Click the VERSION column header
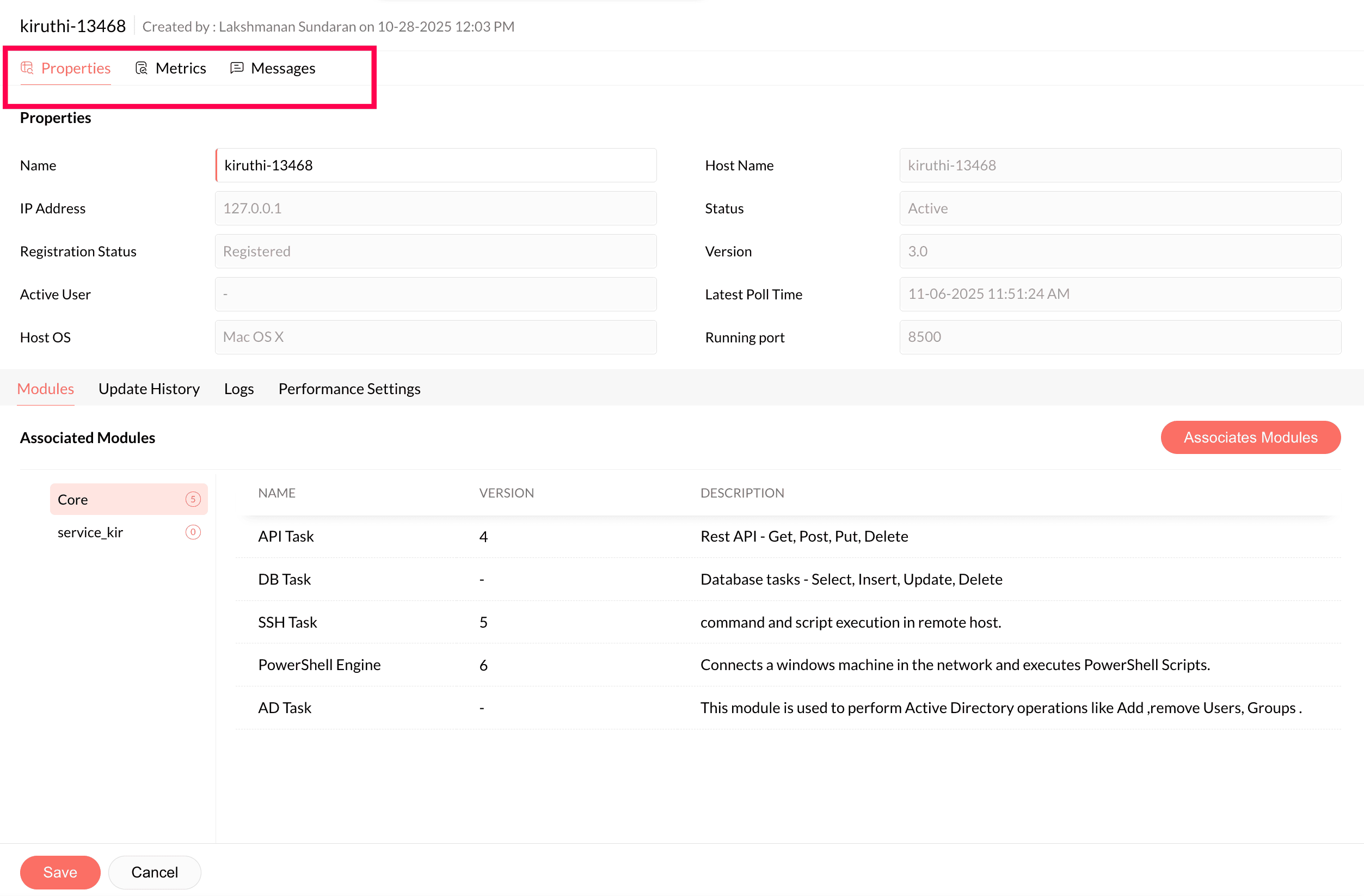 click(506, 493)
